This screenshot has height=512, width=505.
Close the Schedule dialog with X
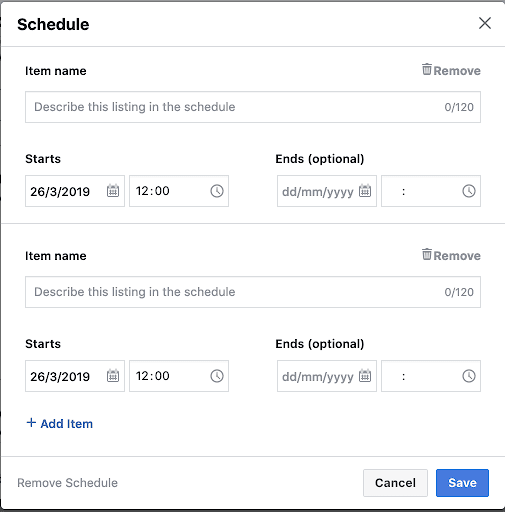coord(485,23)
